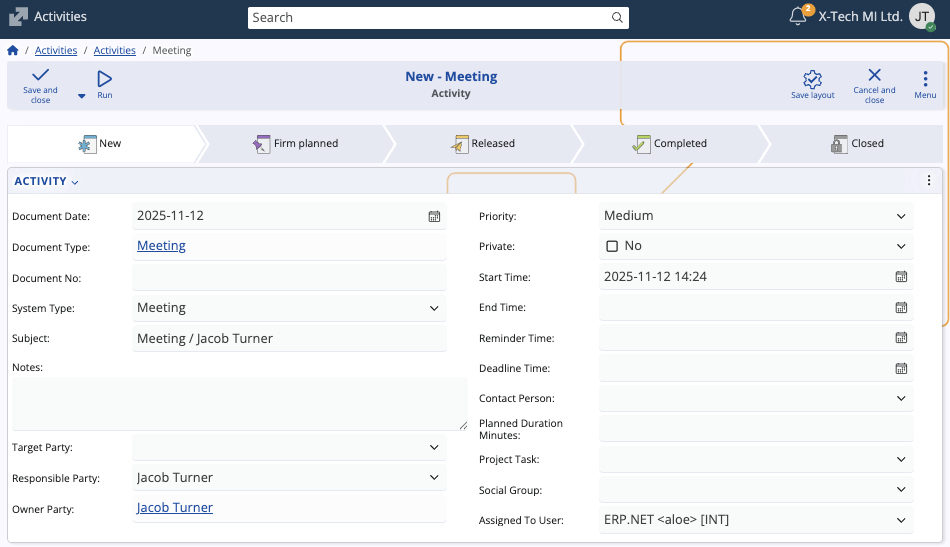
Task: Click the Cancel and close X icon
Action: [874, 76]
